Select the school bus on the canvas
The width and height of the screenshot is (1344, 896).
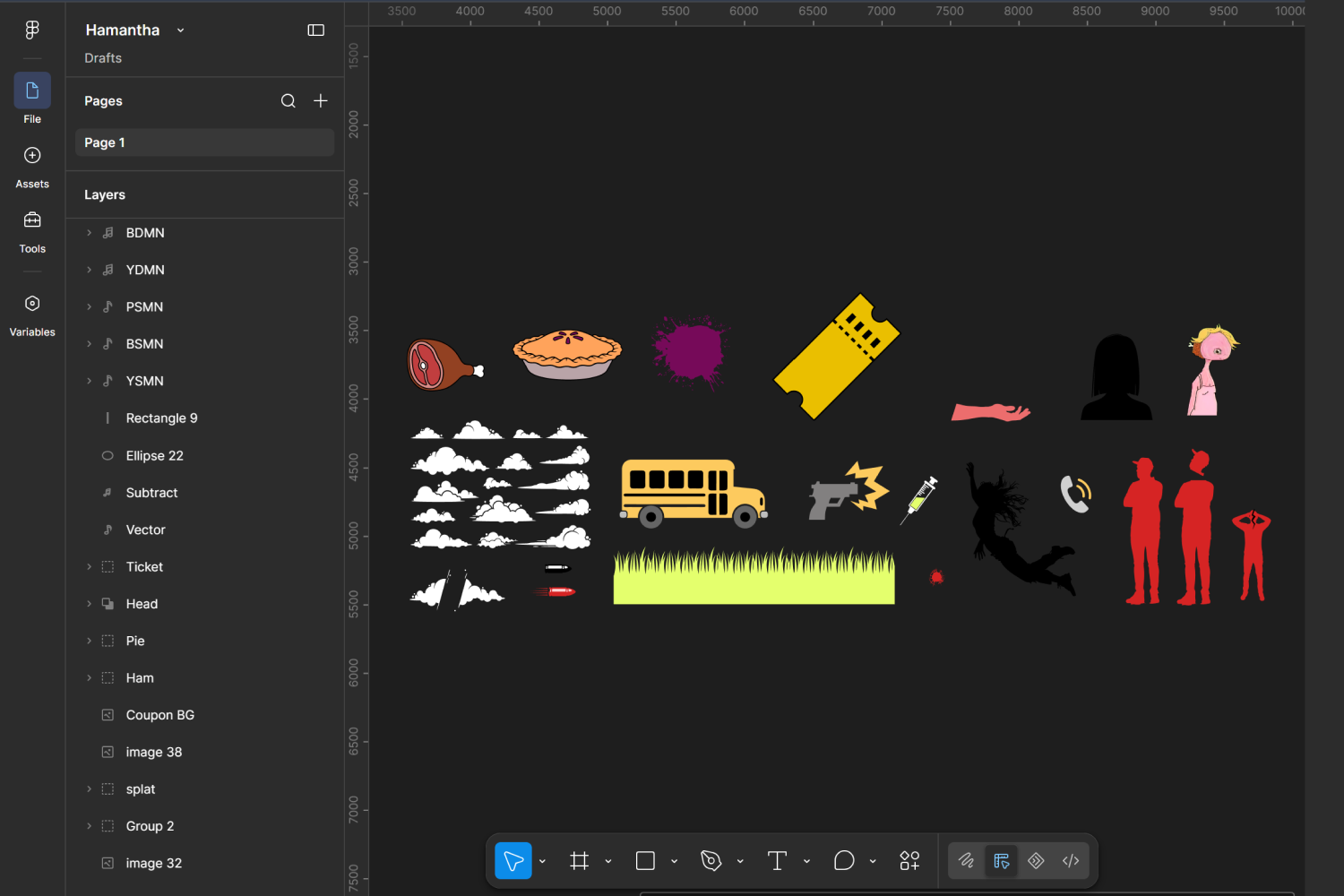pos(694,493)
